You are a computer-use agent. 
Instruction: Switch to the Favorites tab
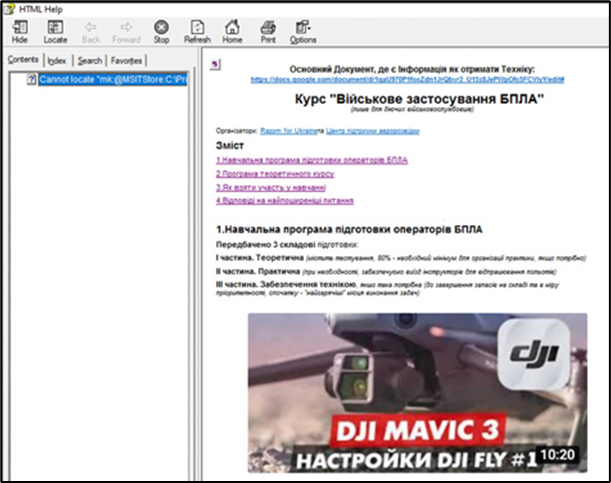(126, 61)
